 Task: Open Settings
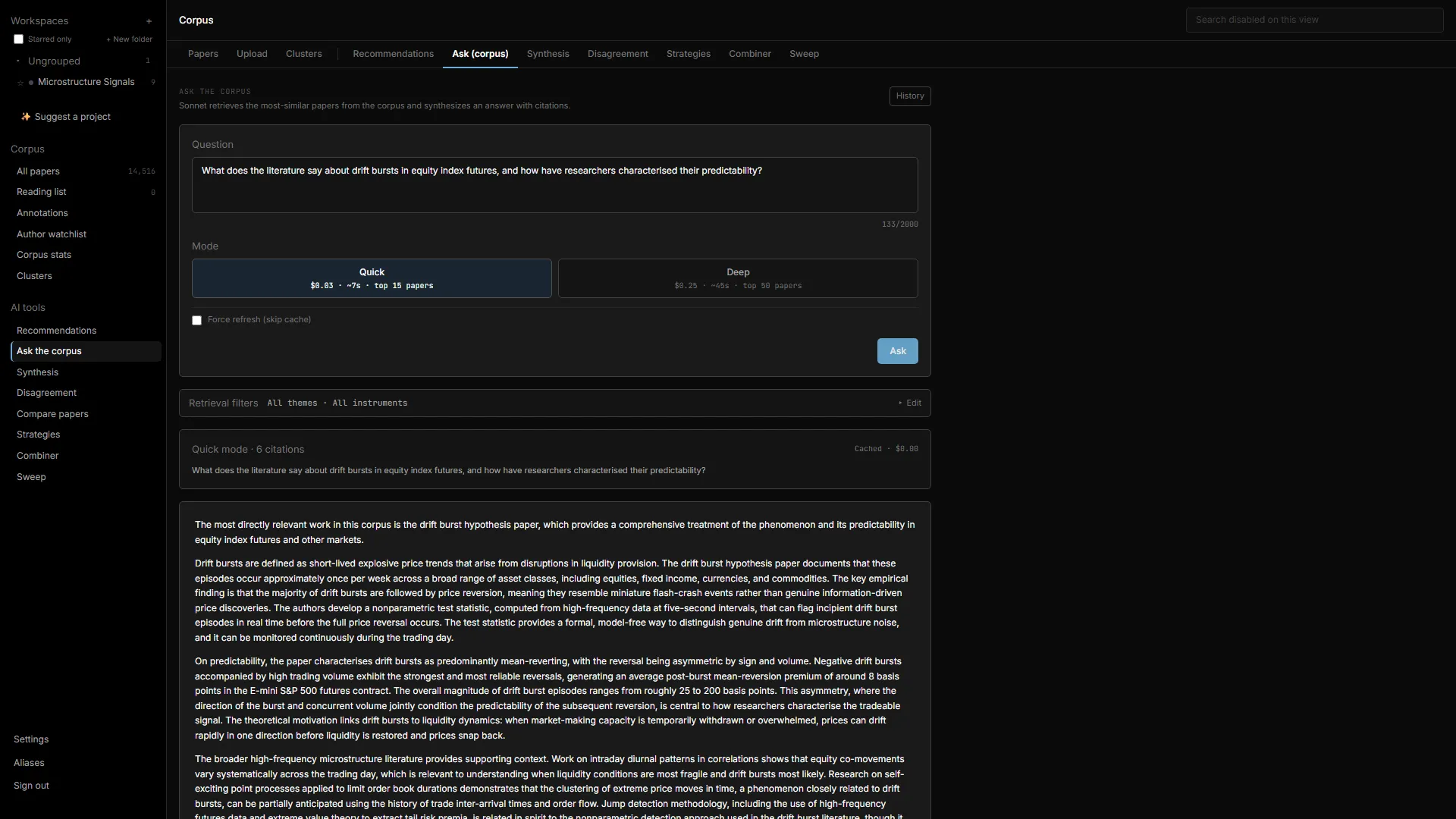coord(31,739)
